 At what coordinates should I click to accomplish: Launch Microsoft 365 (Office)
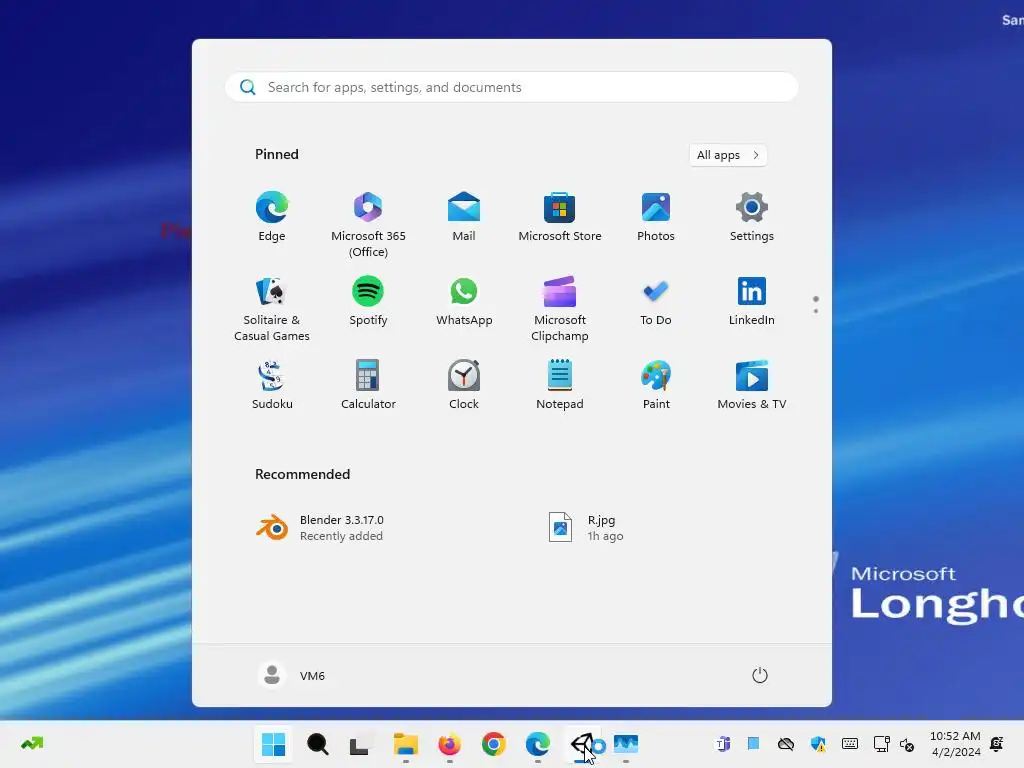pyautogui.click(x=368, y=225)
